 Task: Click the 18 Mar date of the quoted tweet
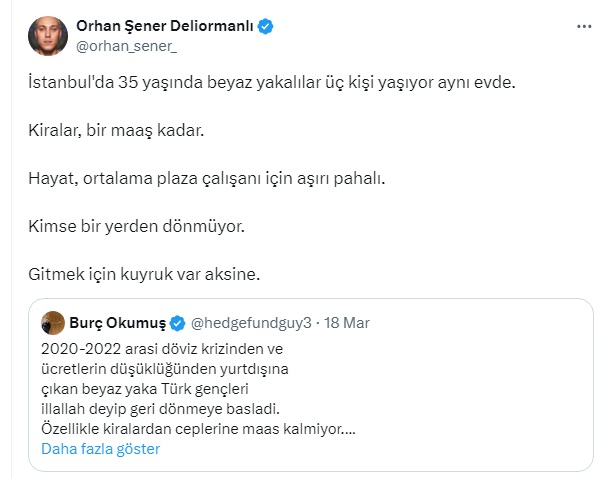point(350,323)
